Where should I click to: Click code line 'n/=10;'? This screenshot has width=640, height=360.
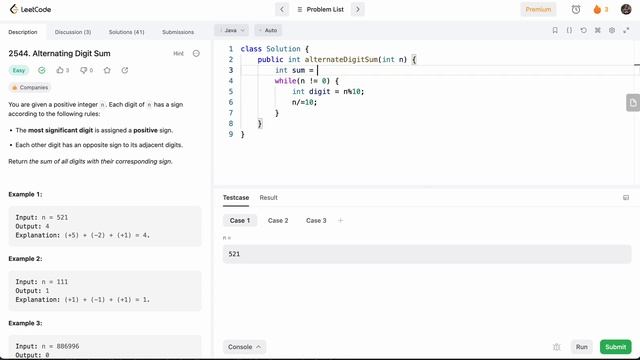click(x=304, y=102)
